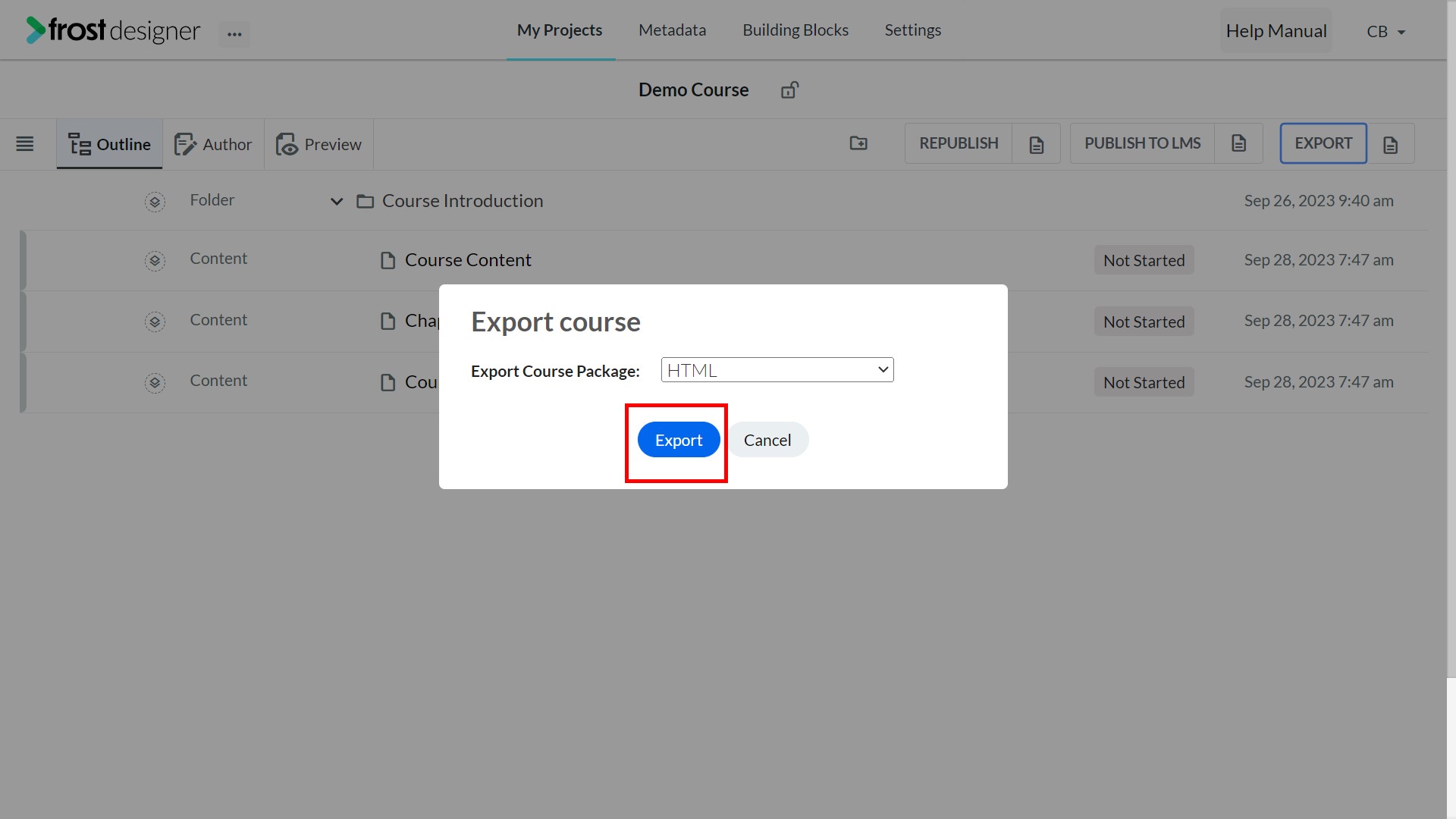Open the Export Course Package dropdown
Screen dimensions: 1456x819
tap(777, 370)
